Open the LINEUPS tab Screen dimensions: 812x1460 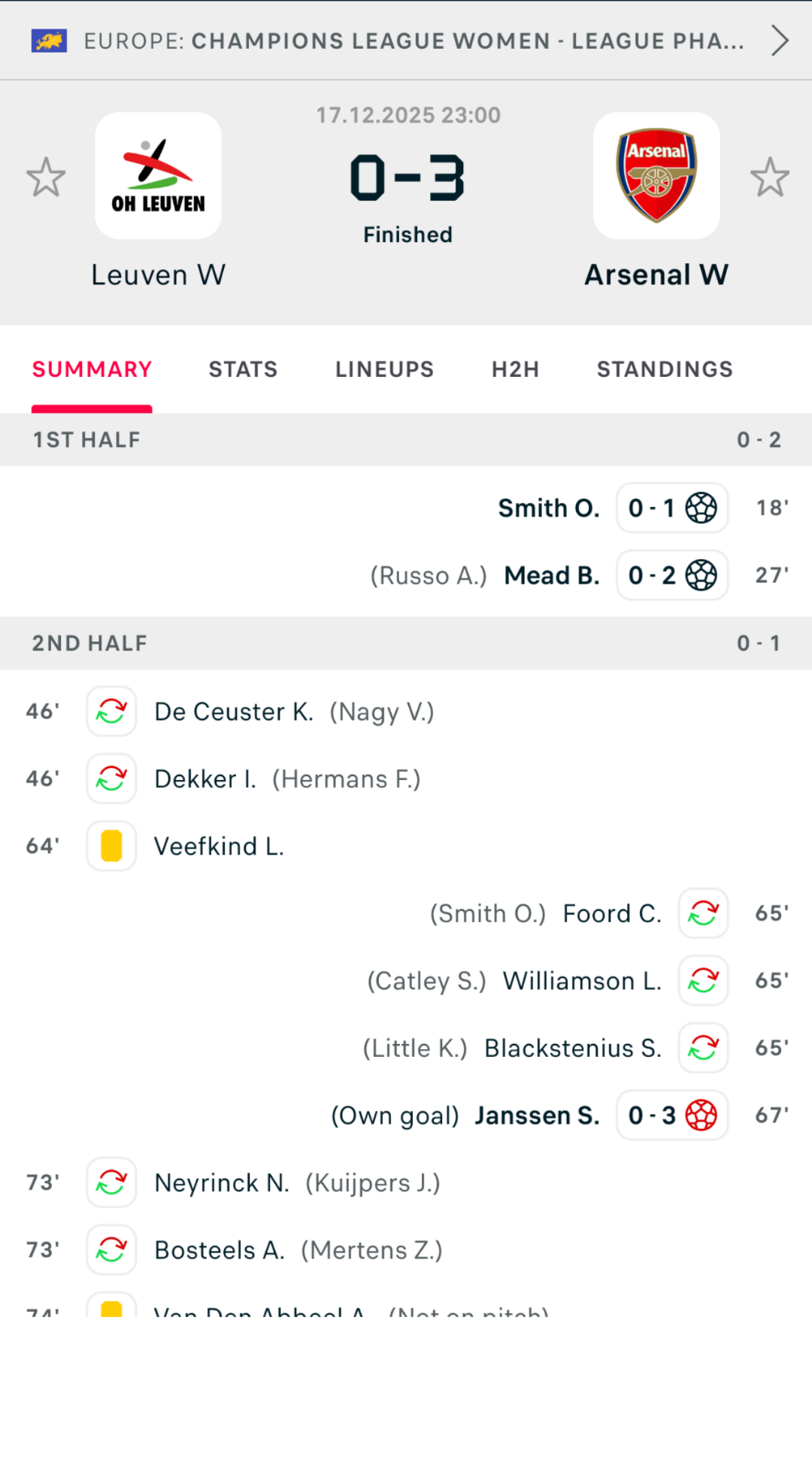tap(383, 369)
